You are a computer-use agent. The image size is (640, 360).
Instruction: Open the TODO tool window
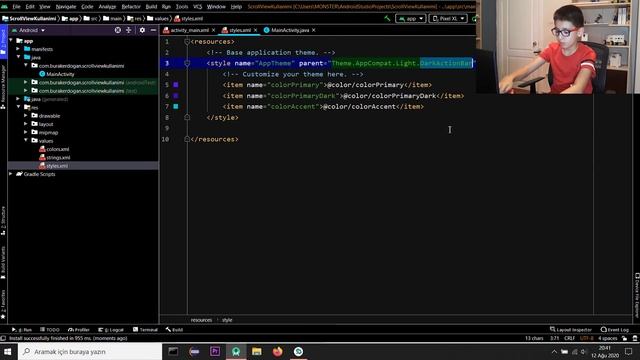[x=50, y=329]
